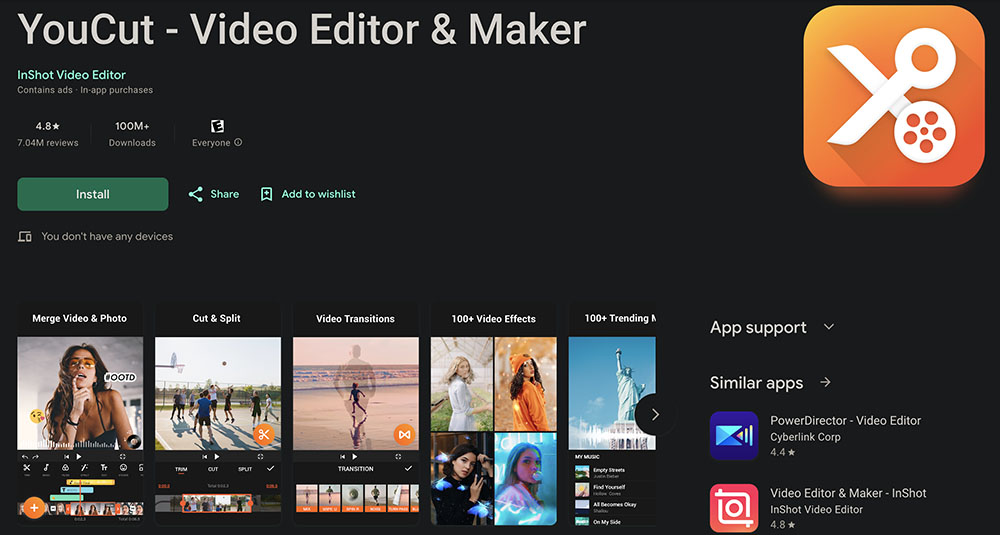Image resolution: width=1000 pixels, height=535 pixels.
Task: Click the Add to wishlist bookmark icon
Action: [x=267, y=194]
